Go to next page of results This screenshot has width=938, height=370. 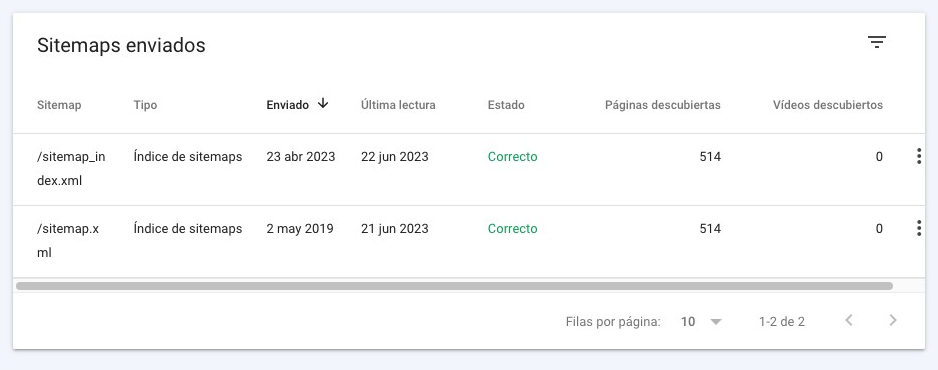coord(893,320)
